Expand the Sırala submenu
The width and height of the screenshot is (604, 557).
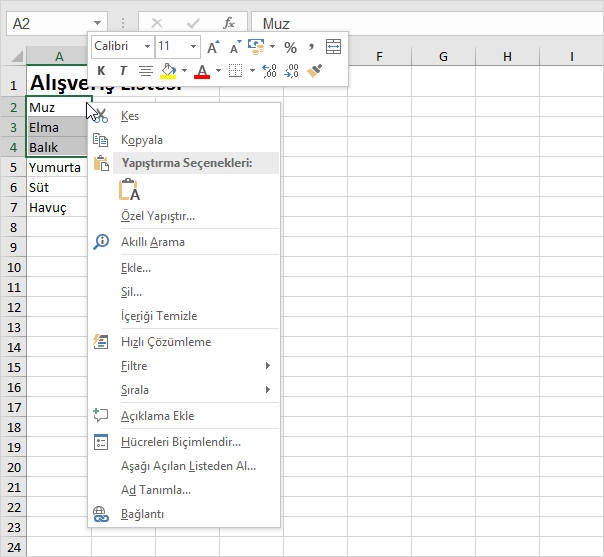268,389
